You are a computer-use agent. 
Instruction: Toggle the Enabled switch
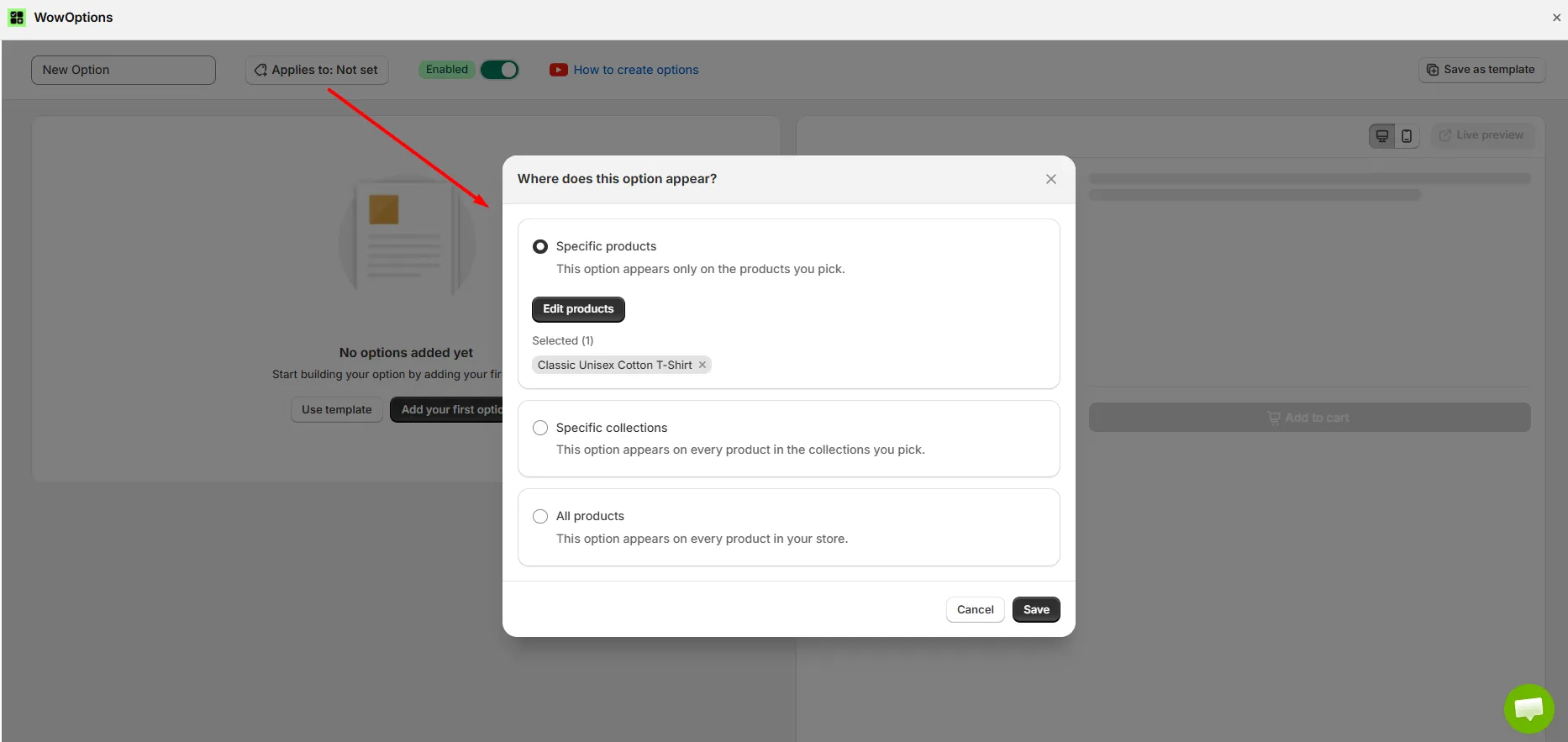(499, 70)
